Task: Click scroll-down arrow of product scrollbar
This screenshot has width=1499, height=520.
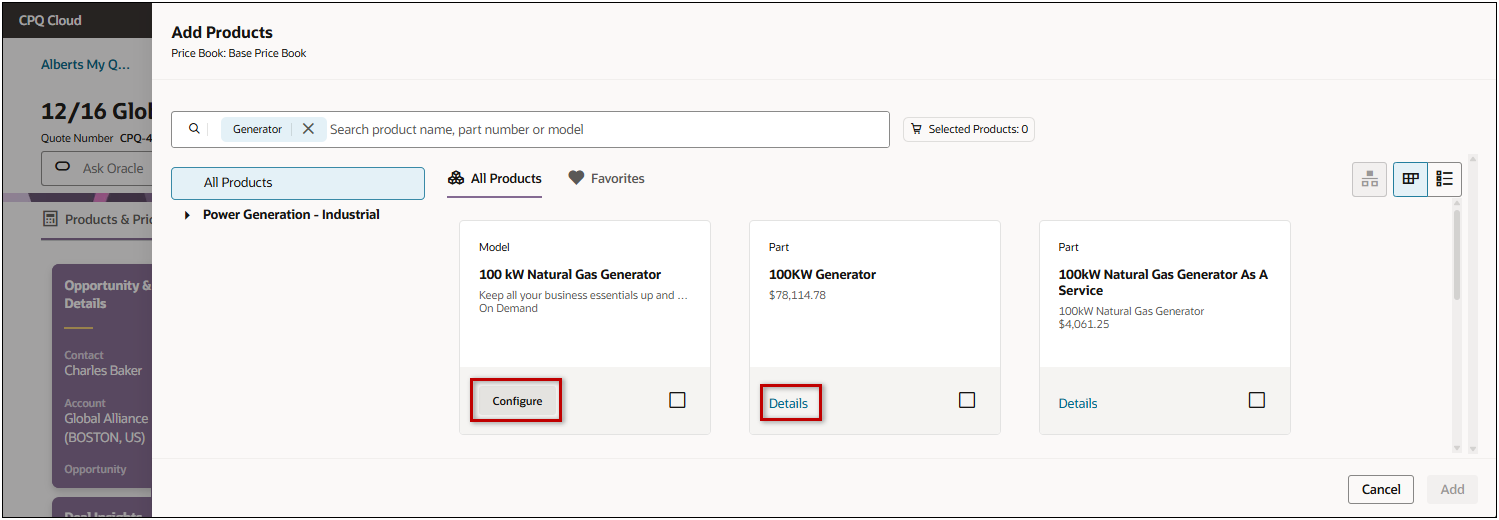Action: [1457, 448]
